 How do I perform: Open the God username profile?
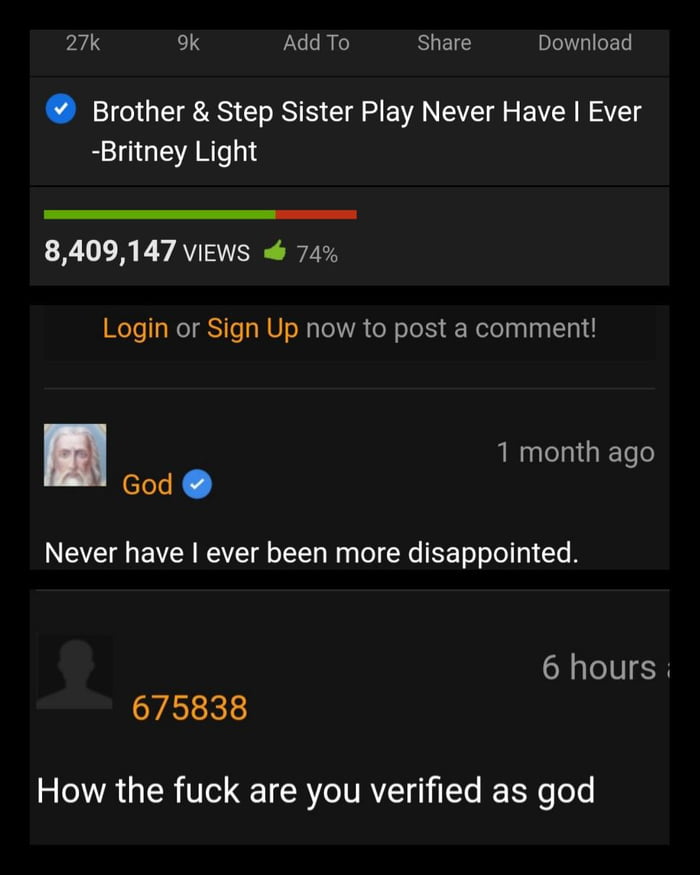(147, 484)
